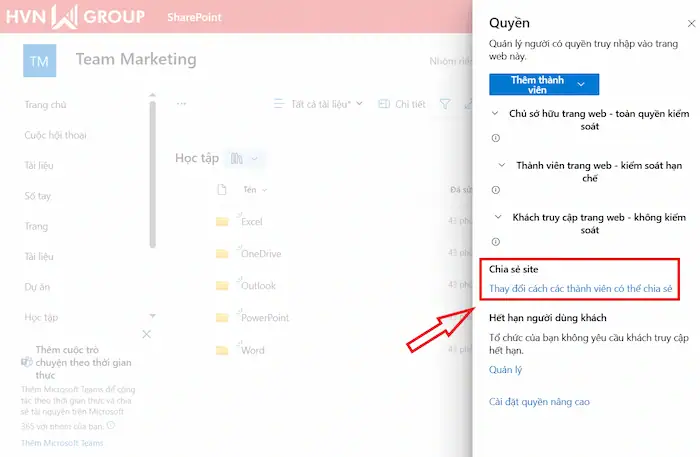Sort by the Tên column header
Screen dimensions: 700x457
click(x=250, y=190)
